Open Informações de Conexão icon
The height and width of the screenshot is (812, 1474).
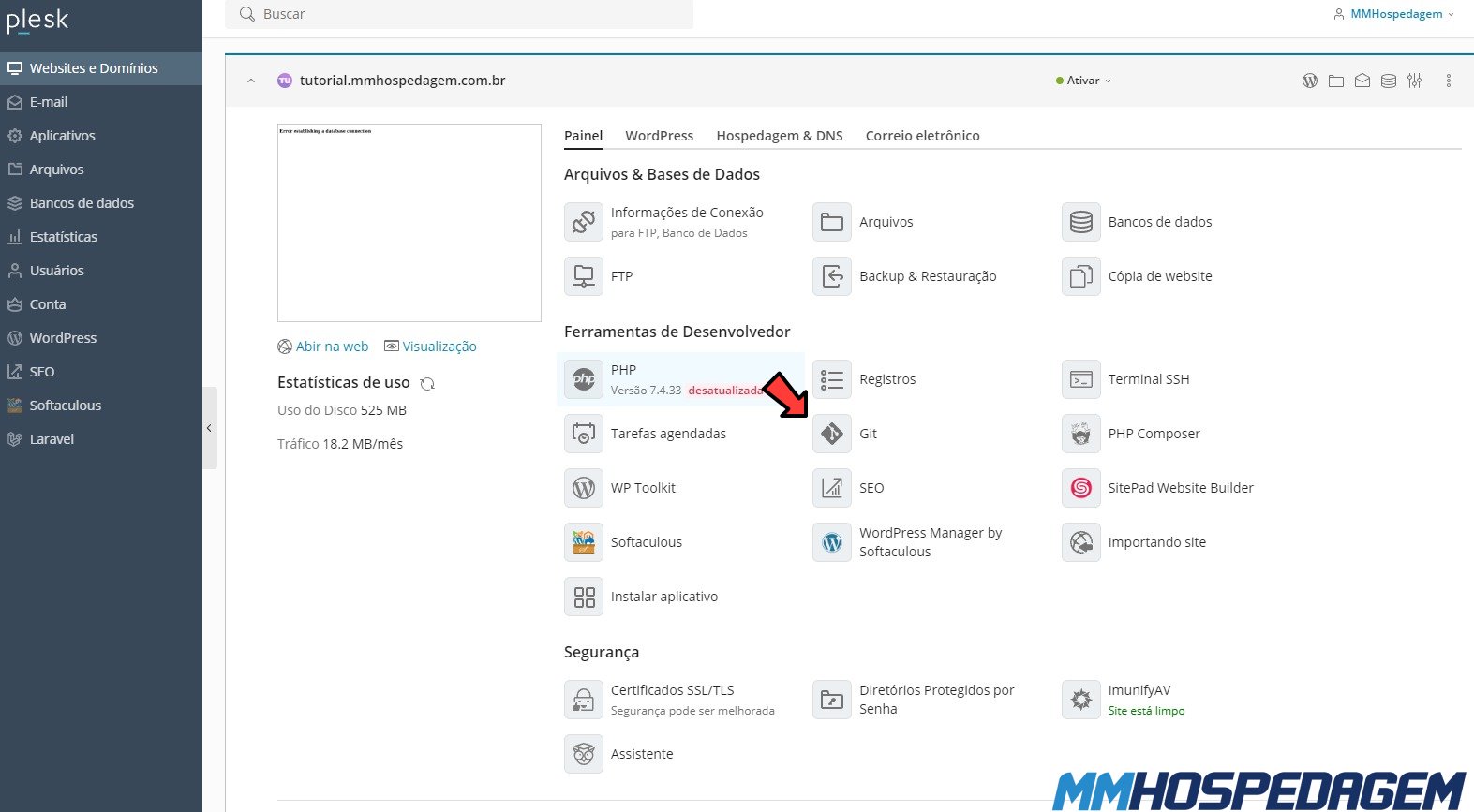584,222
